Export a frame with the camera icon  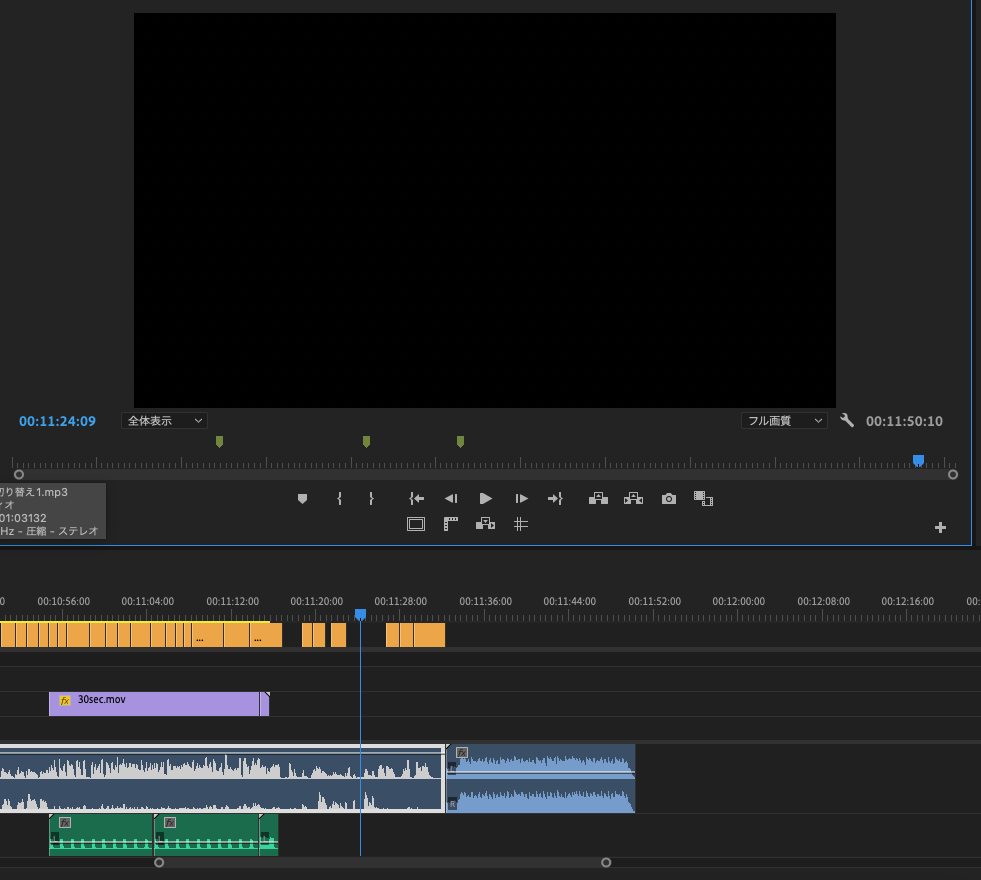pos(669,498)
